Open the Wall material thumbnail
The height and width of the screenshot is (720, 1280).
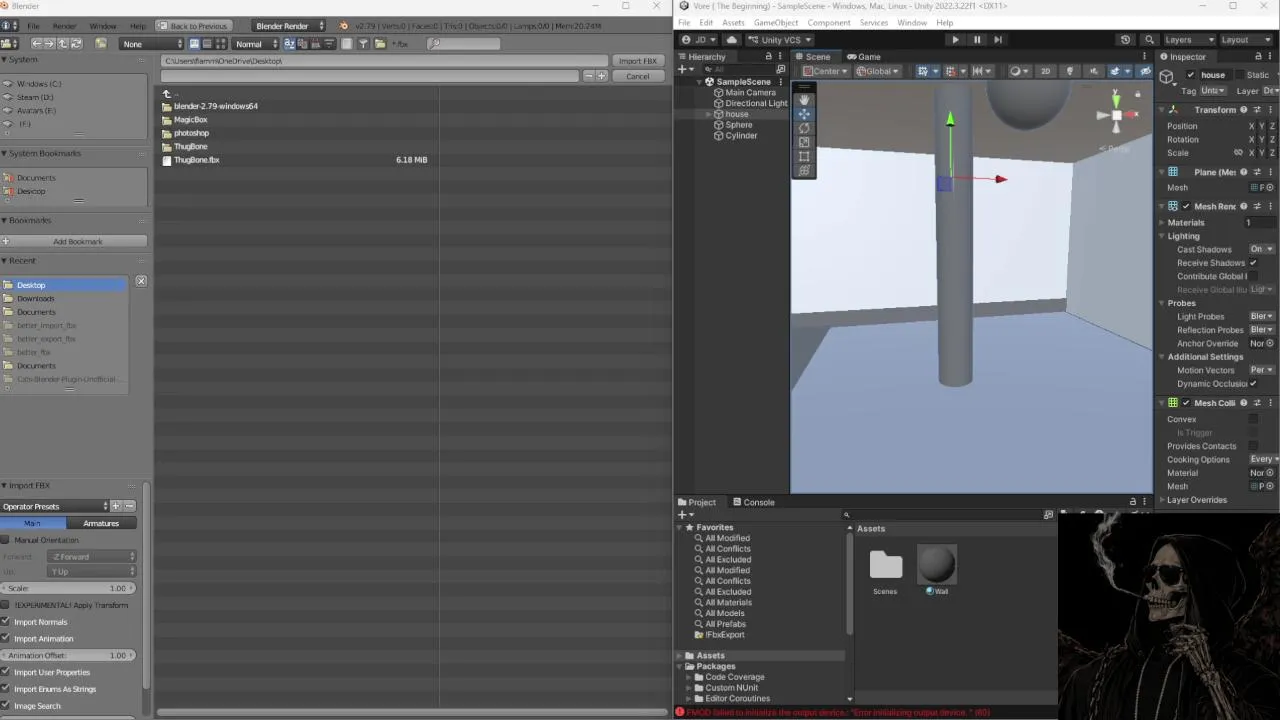(937, 566)
